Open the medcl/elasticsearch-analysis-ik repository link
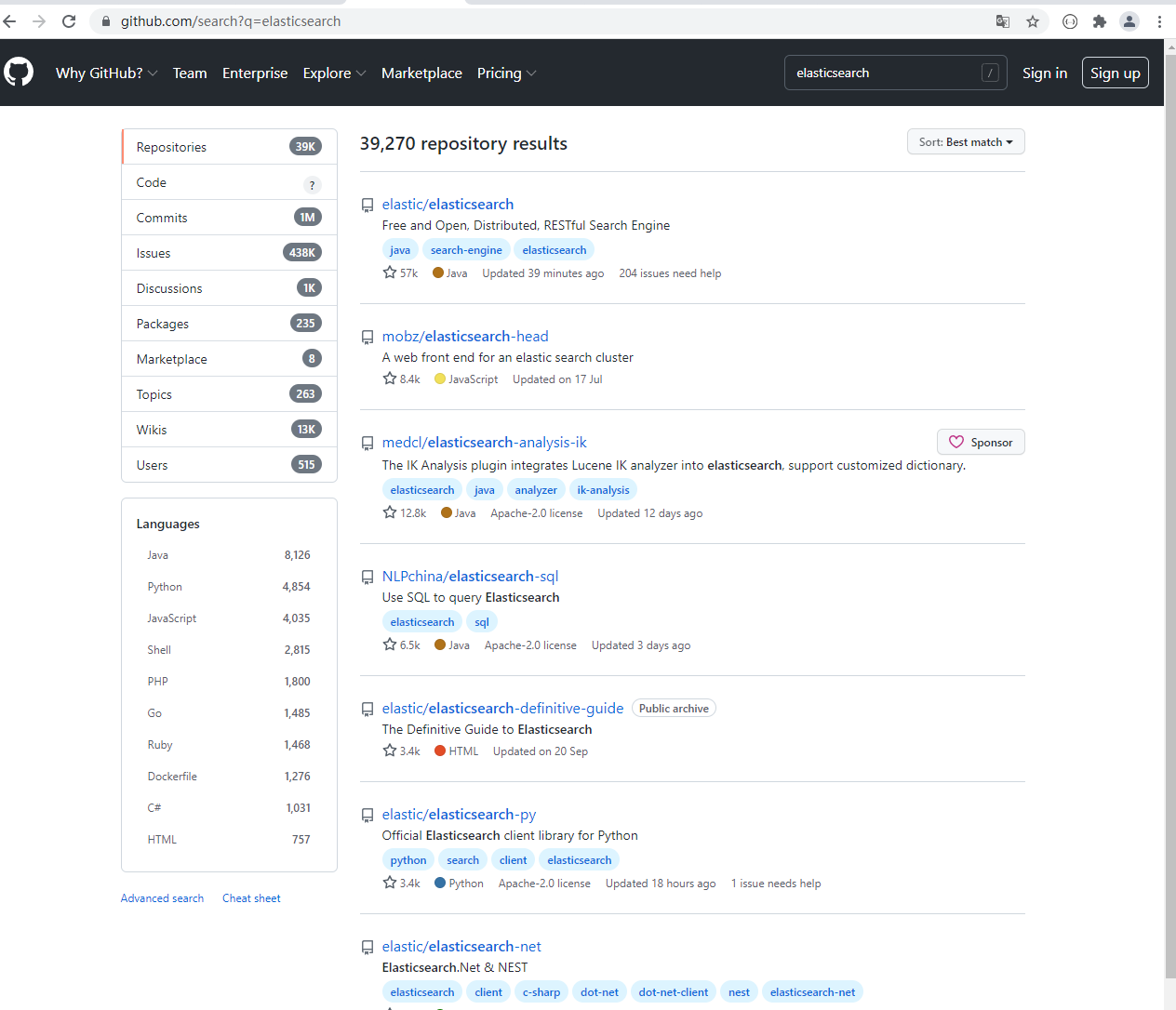The height and width of the screenshot is (1010, 1176). click(x=485, y=442)
